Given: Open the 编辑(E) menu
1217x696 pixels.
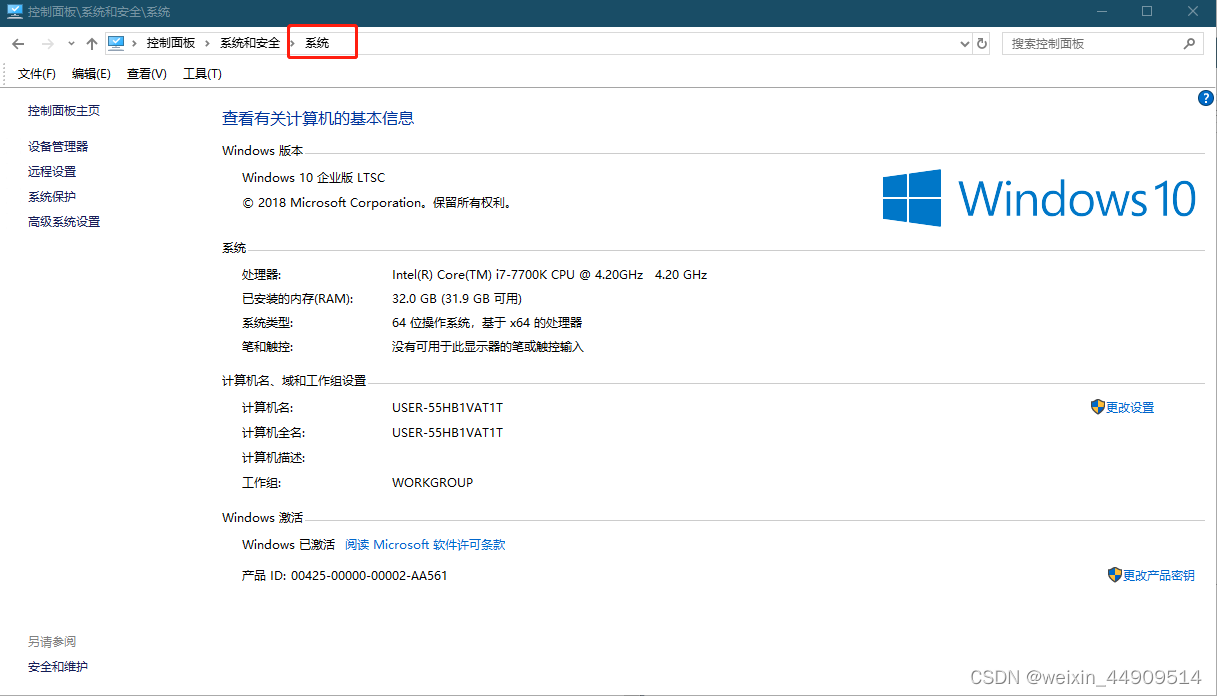Looking at the screenshot, I should click(x=91, y=74).
